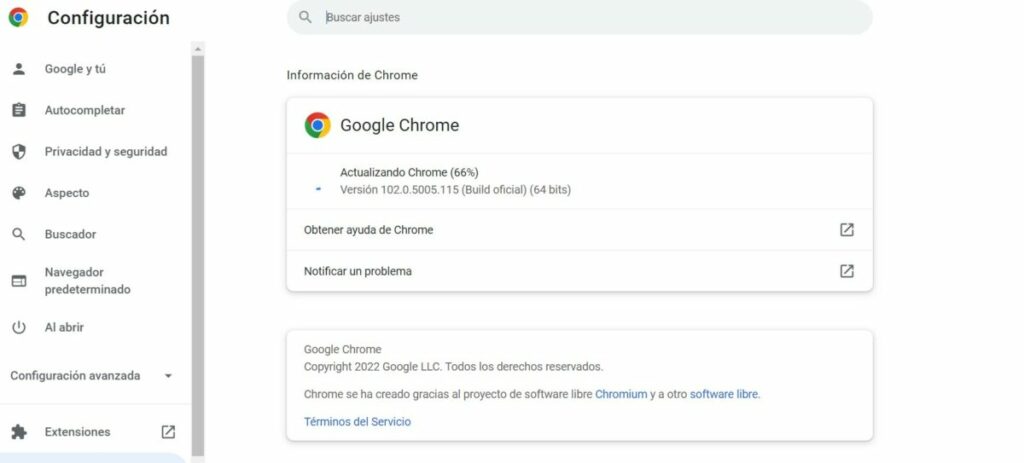Open external link icon for Obtener ayuda
Image resolution: width=1024 pixels, height=463 pixels.
846,230
